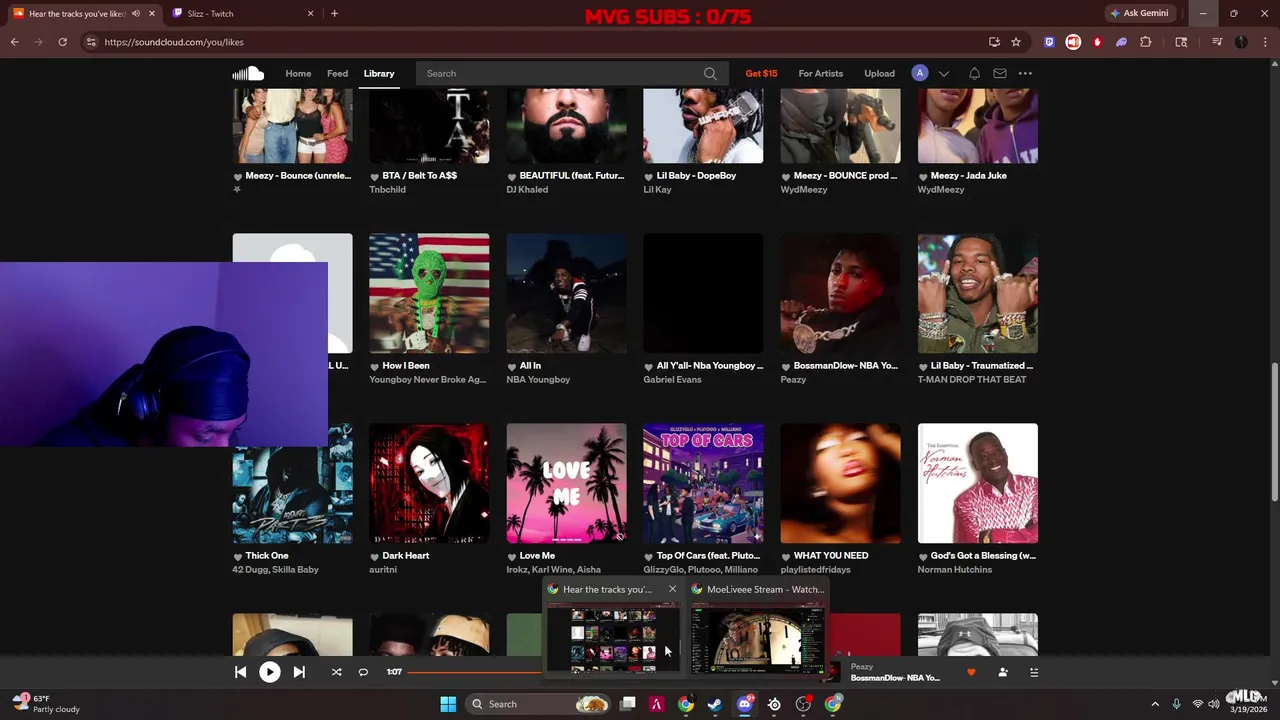Click the Ask Gemini button

pyautogui.click(x=1139, y=13)
